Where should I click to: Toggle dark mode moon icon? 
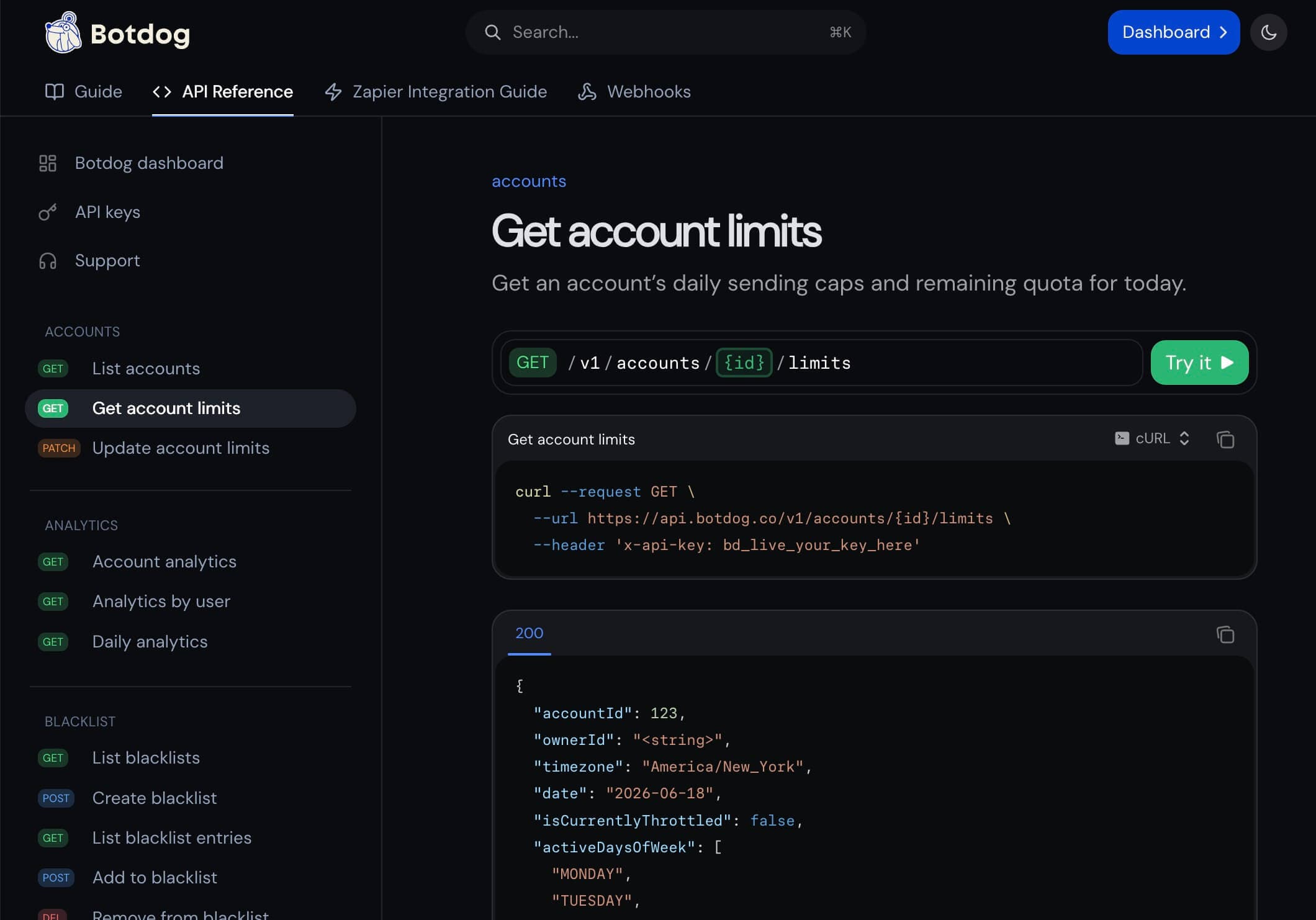click(1268, 32)
